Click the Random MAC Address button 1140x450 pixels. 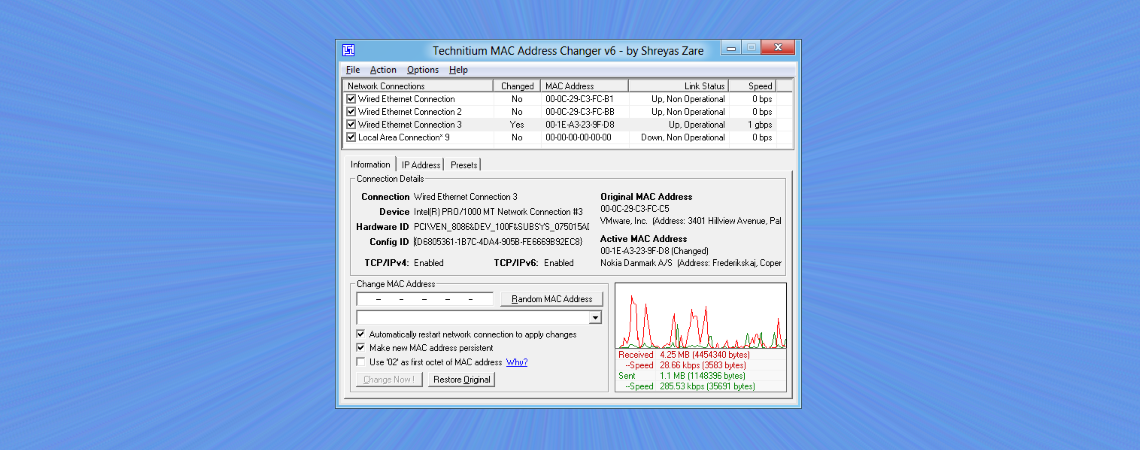[552, 299]
